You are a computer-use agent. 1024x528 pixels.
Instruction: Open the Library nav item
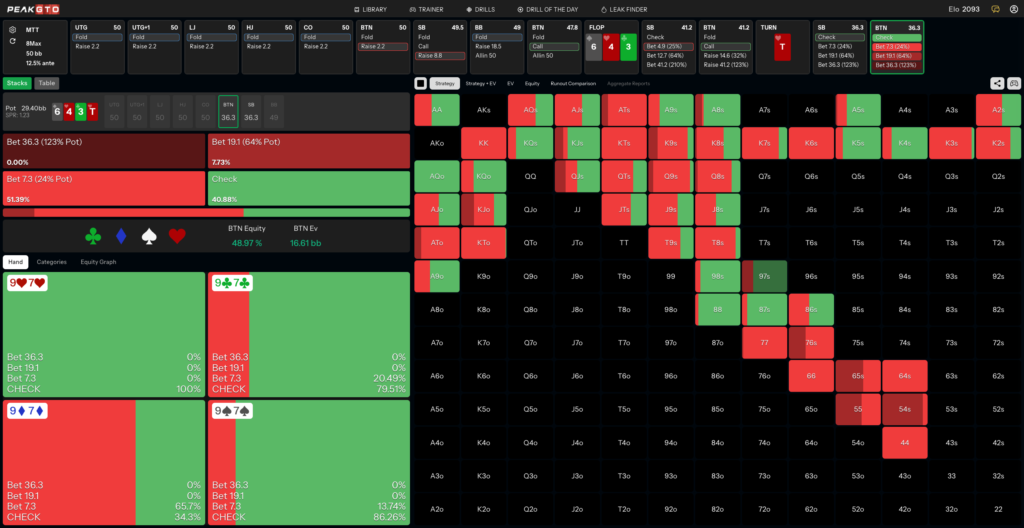click(370, 9)
